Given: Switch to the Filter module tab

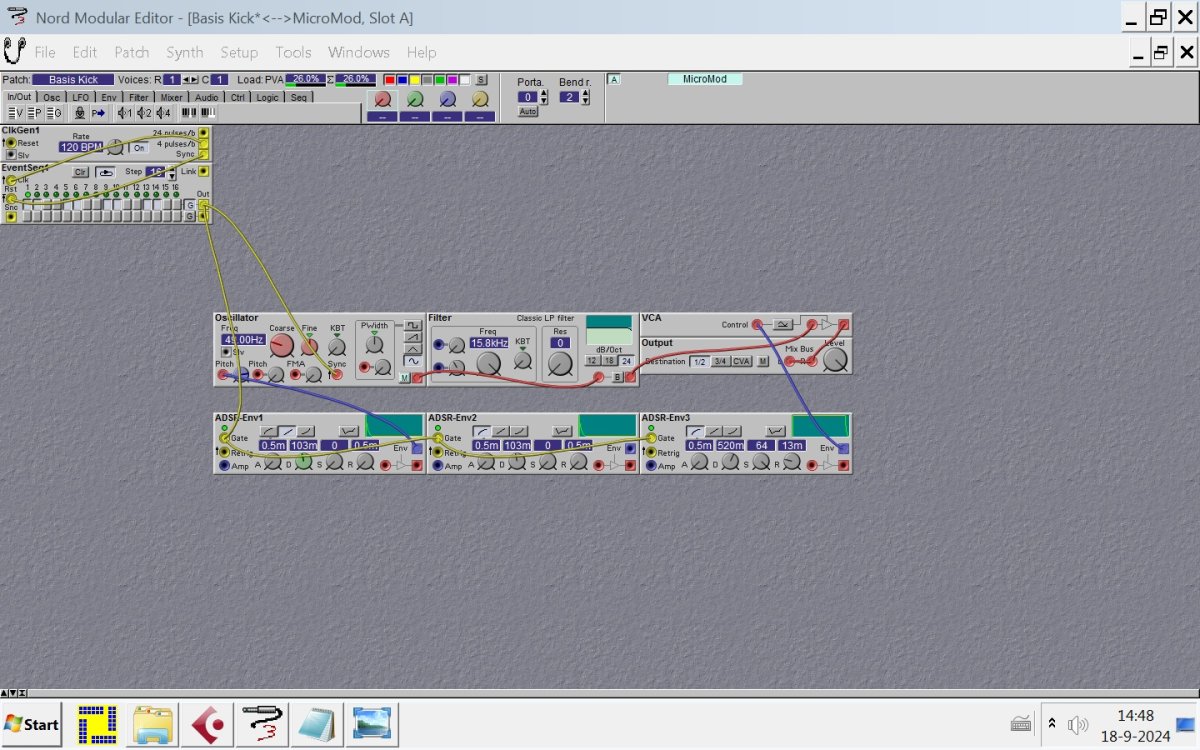Looking at the screenshot, I should 138,98.
